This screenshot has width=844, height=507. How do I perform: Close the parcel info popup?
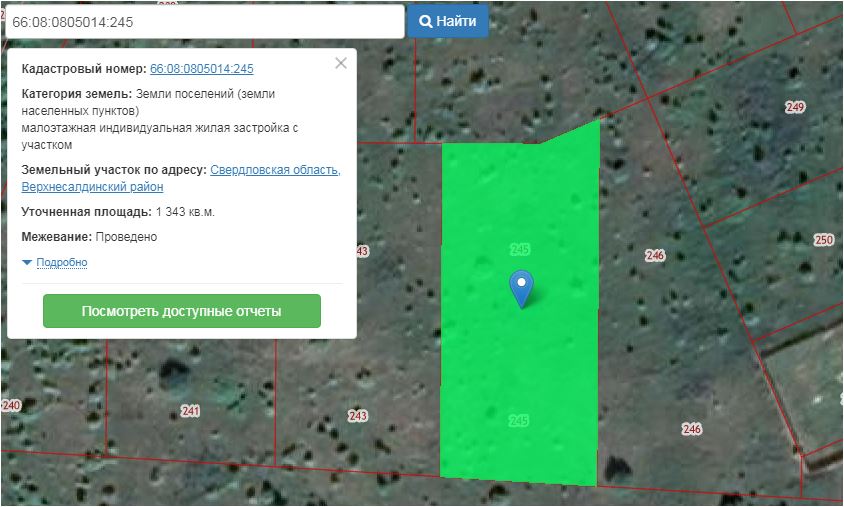pyautogui.click(x=341, y=63)
